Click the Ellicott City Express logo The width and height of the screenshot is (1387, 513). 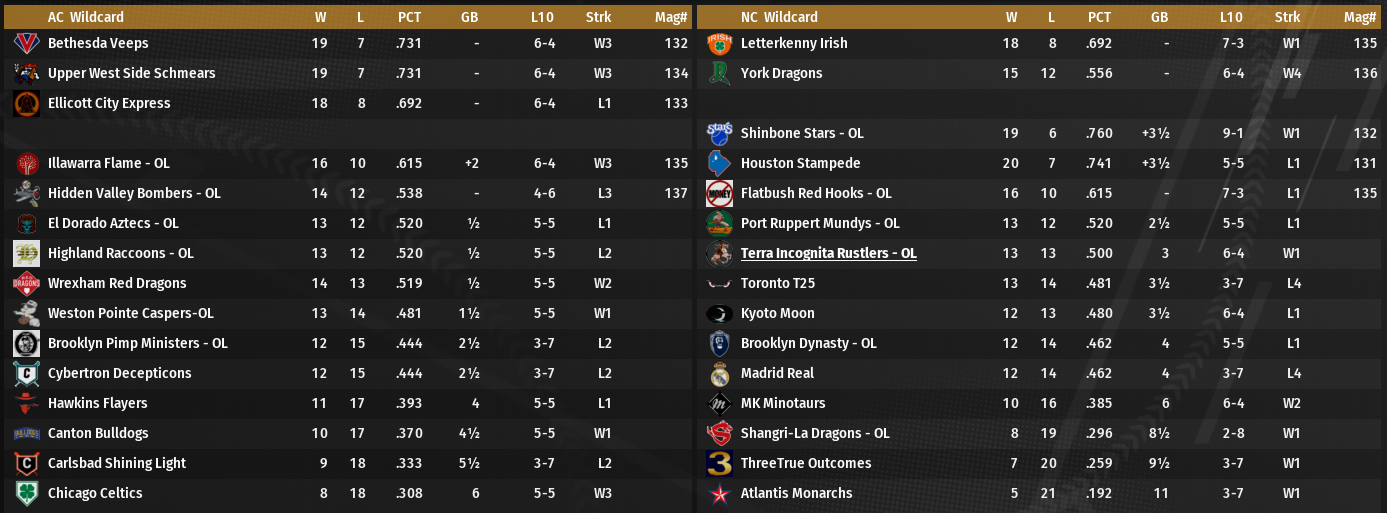click(25, 103)
